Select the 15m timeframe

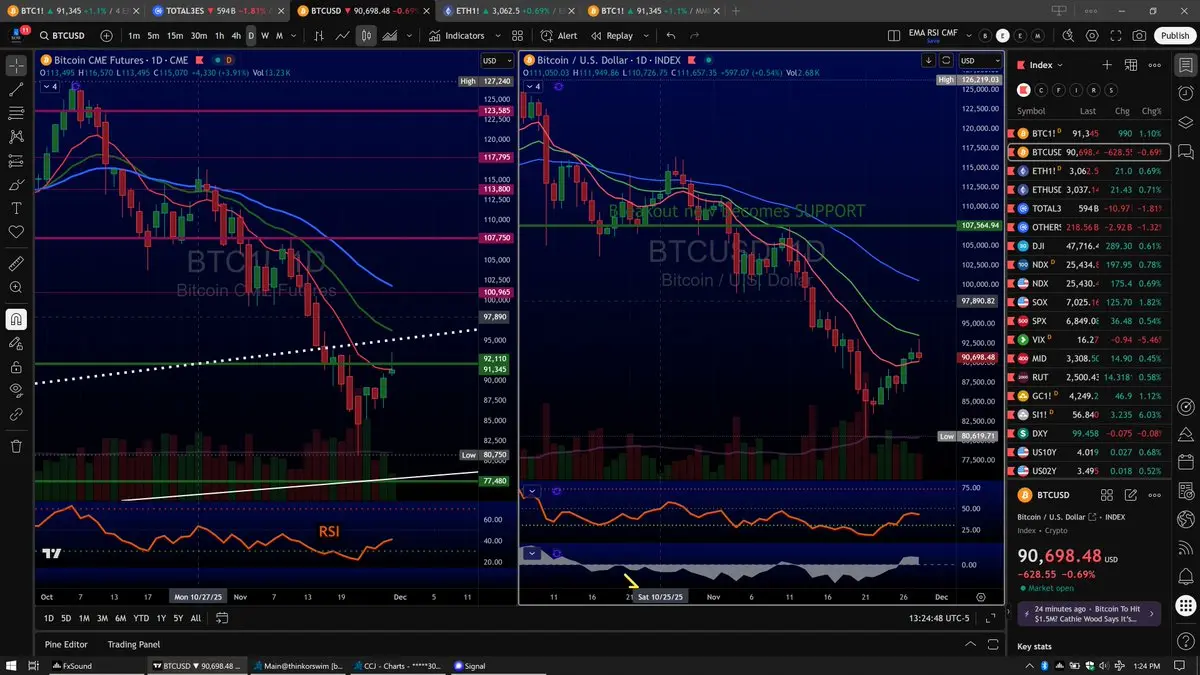pos(174,35)
